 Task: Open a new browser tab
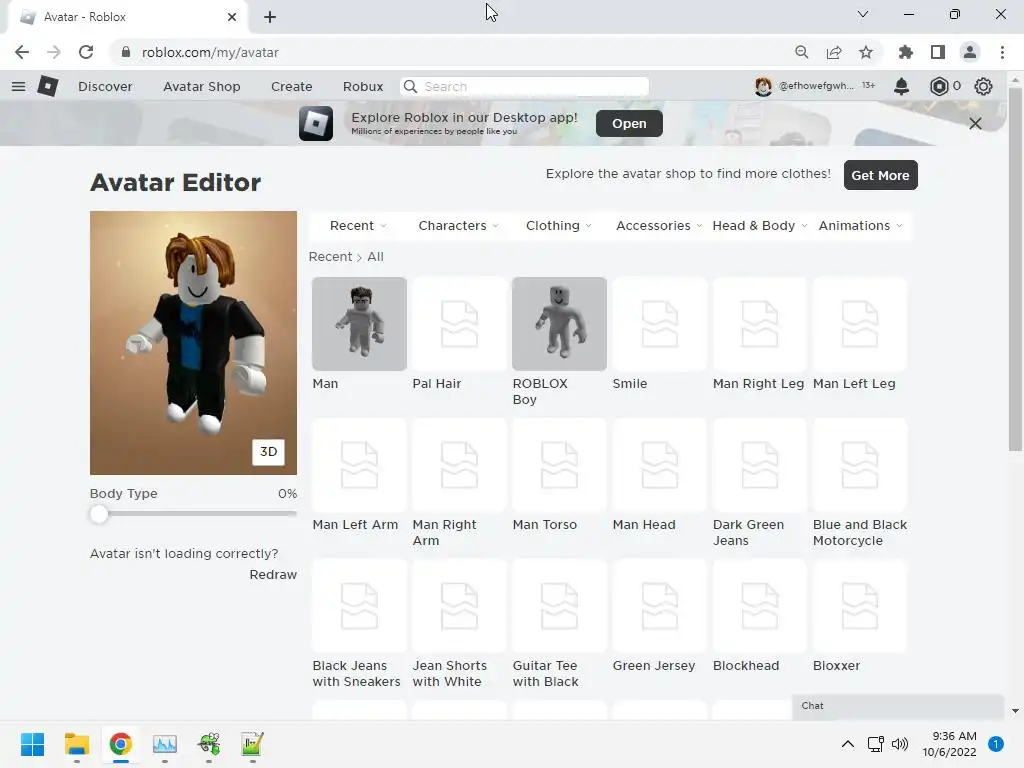[270, 17]
